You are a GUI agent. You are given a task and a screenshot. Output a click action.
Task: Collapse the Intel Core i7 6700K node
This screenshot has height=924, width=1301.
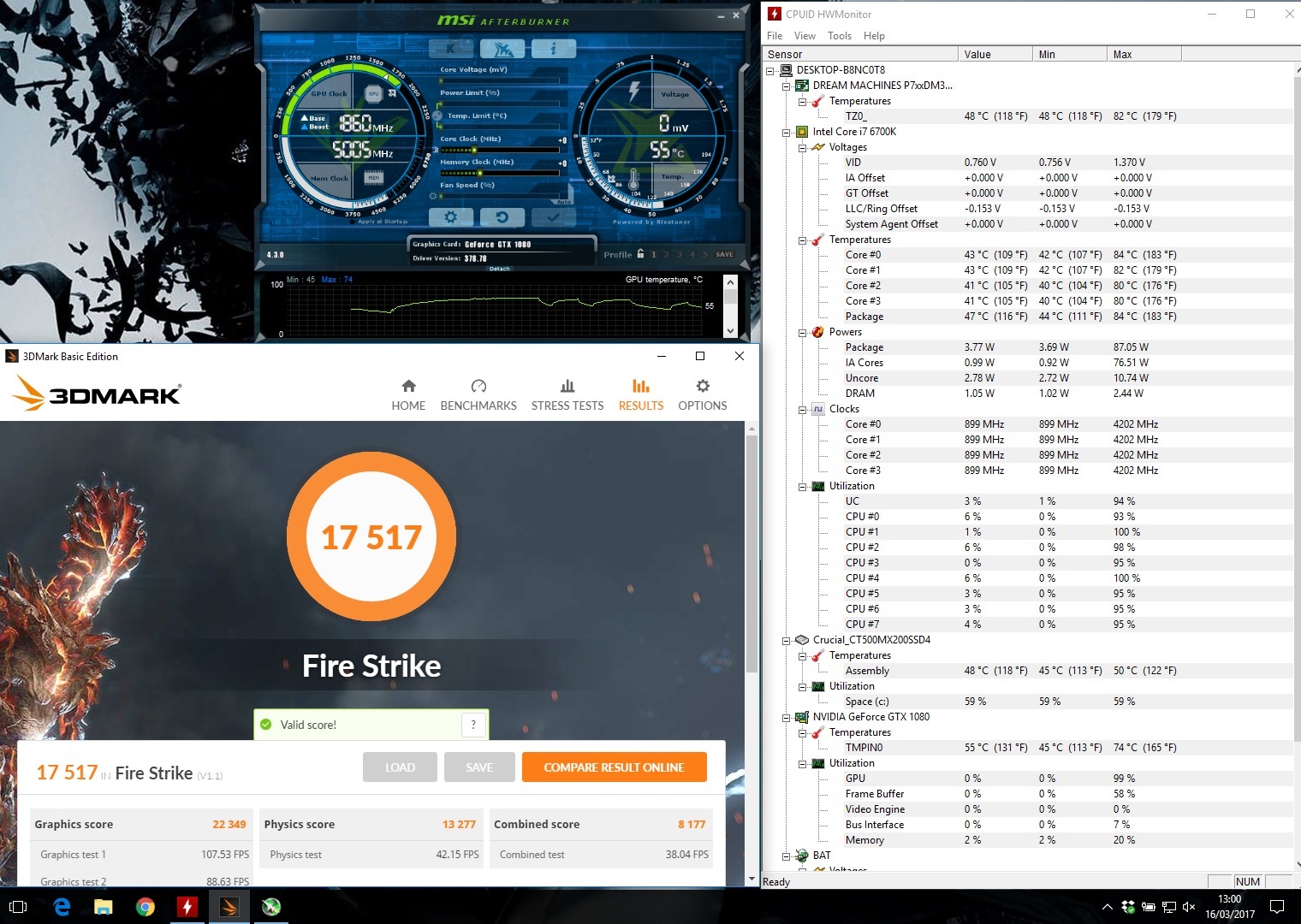click(787, 132)
